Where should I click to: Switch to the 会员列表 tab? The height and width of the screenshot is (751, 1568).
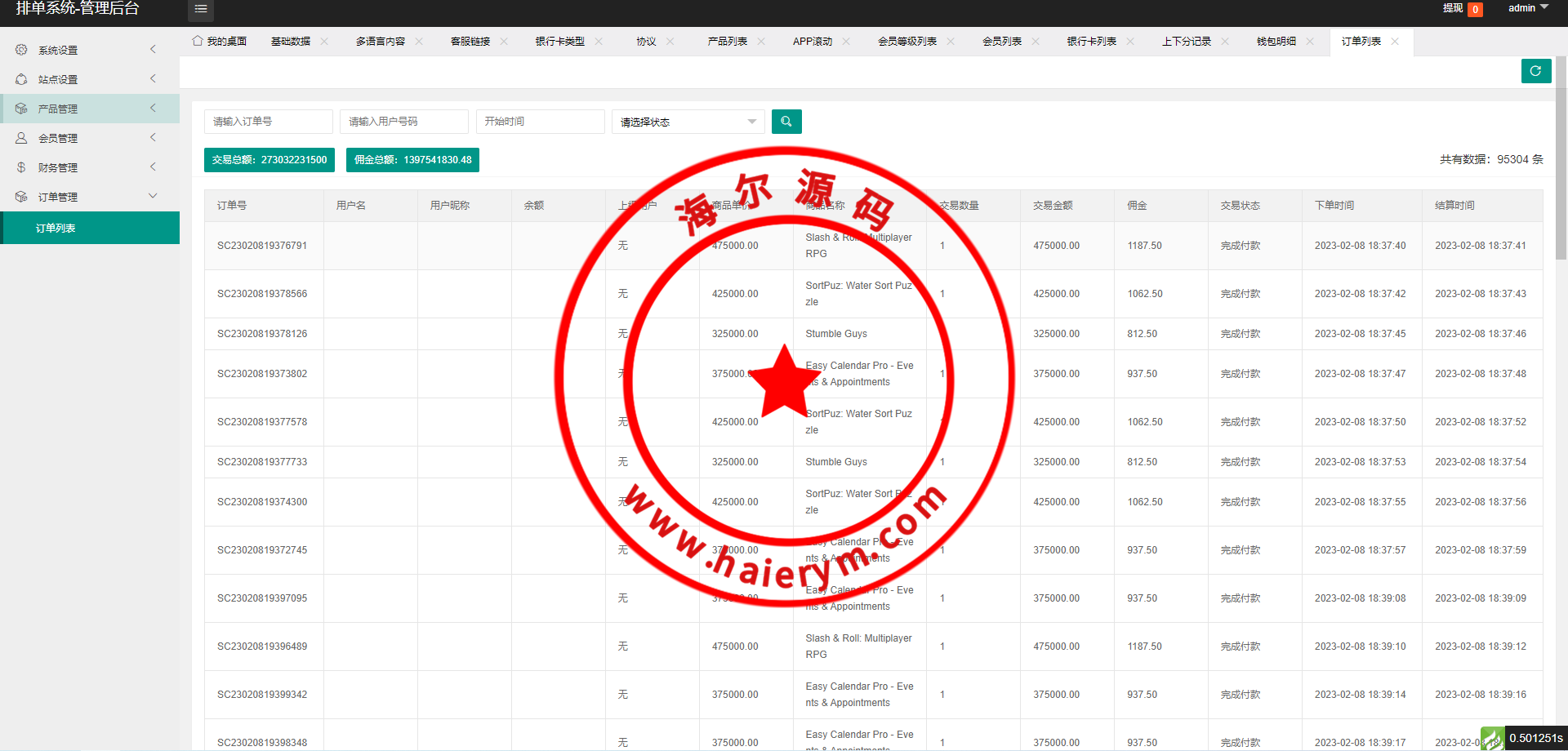(1001, 42)
